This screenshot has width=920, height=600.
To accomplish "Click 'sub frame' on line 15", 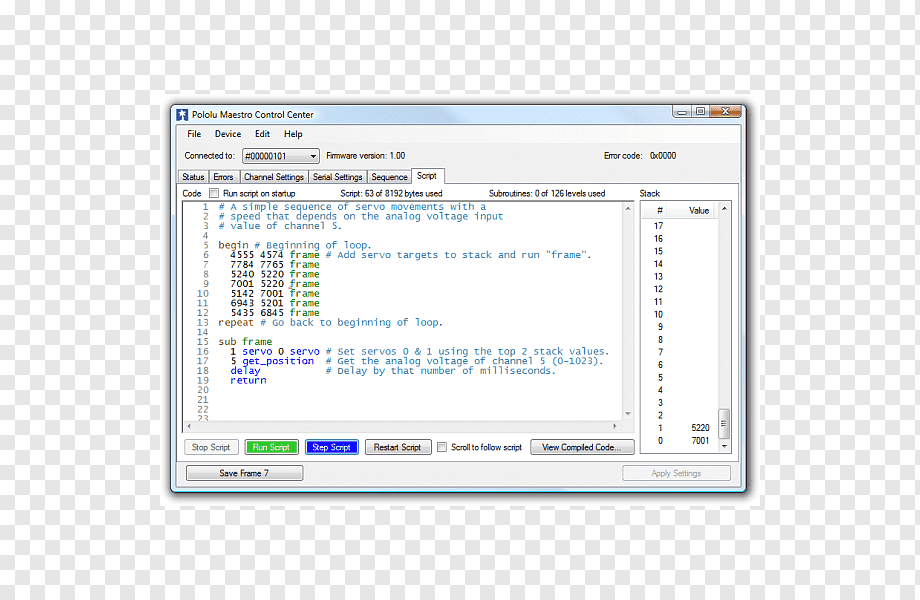I will pos(245,341).
